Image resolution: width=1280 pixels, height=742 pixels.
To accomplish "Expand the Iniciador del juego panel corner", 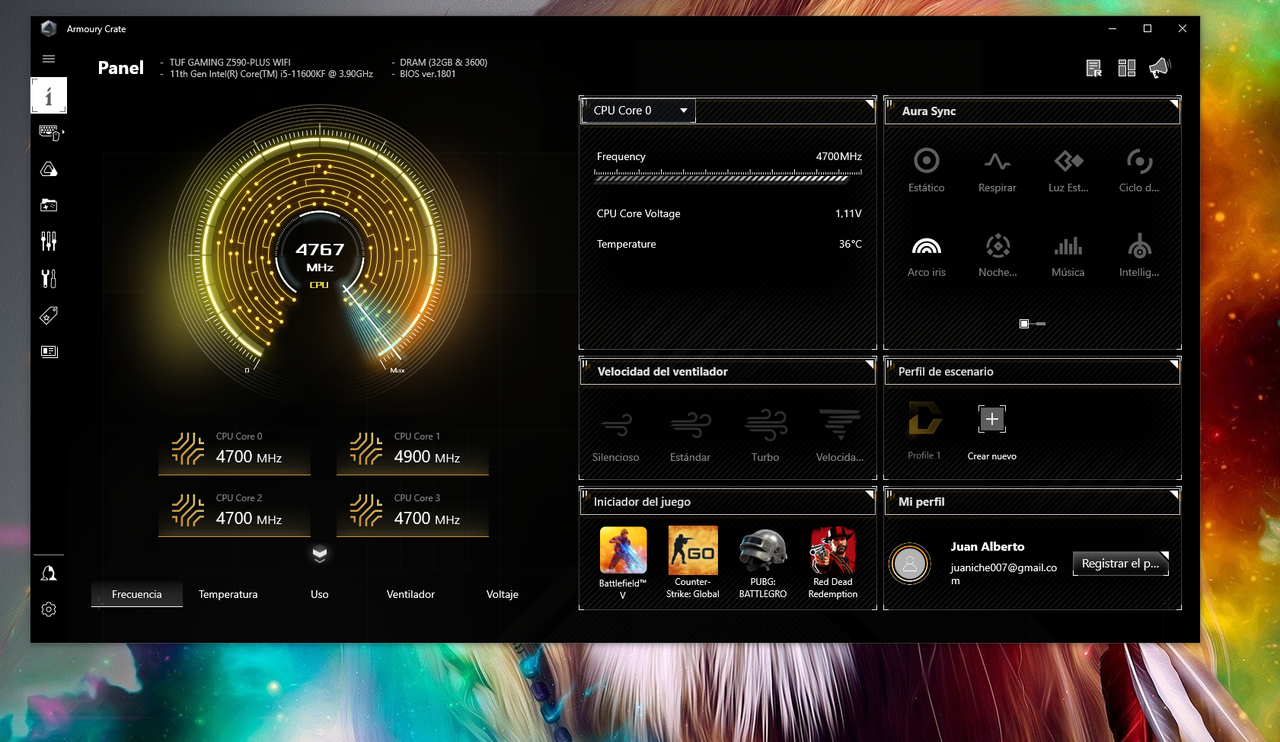I will [869, 495].
